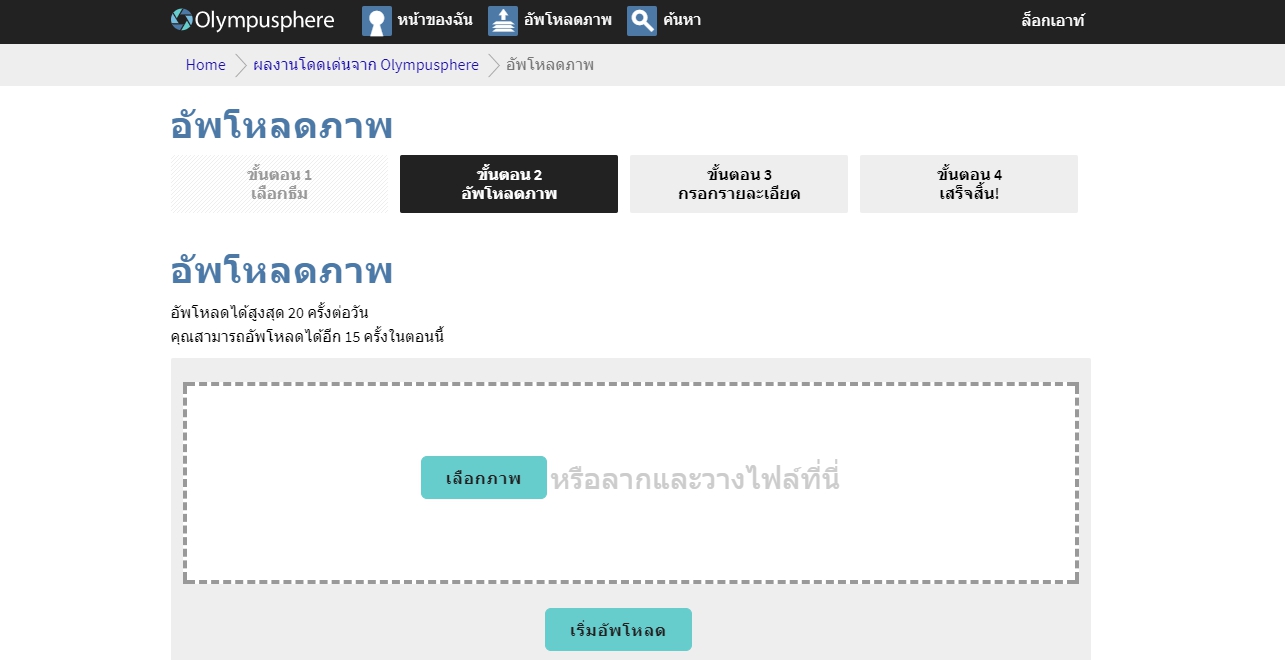Click the dashed drag-and-drop file area
The image size is (1285, 660).
[631, 483]
